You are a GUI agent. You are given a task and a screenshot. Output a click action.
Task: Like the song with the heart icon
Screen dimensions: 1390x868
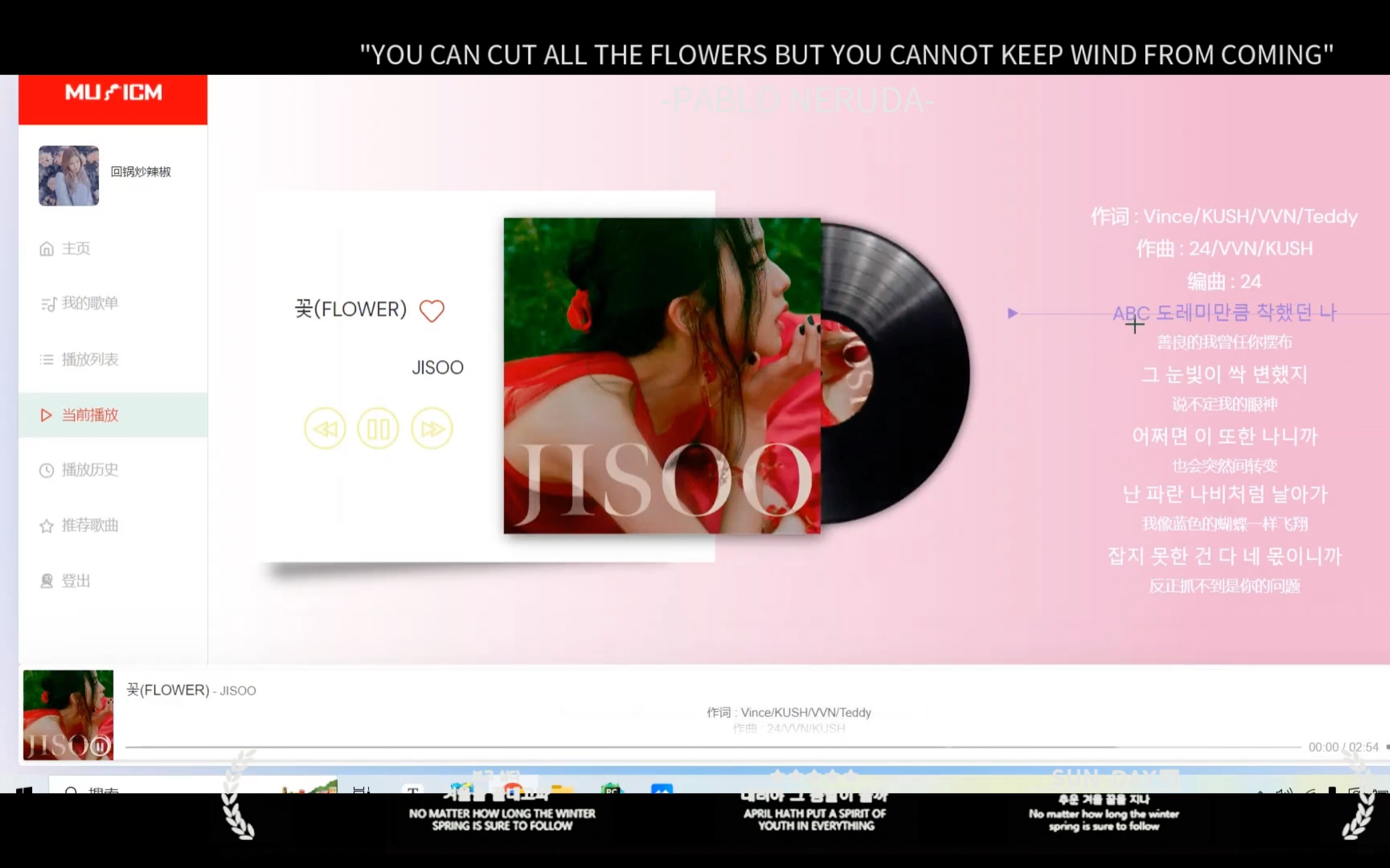432,311
